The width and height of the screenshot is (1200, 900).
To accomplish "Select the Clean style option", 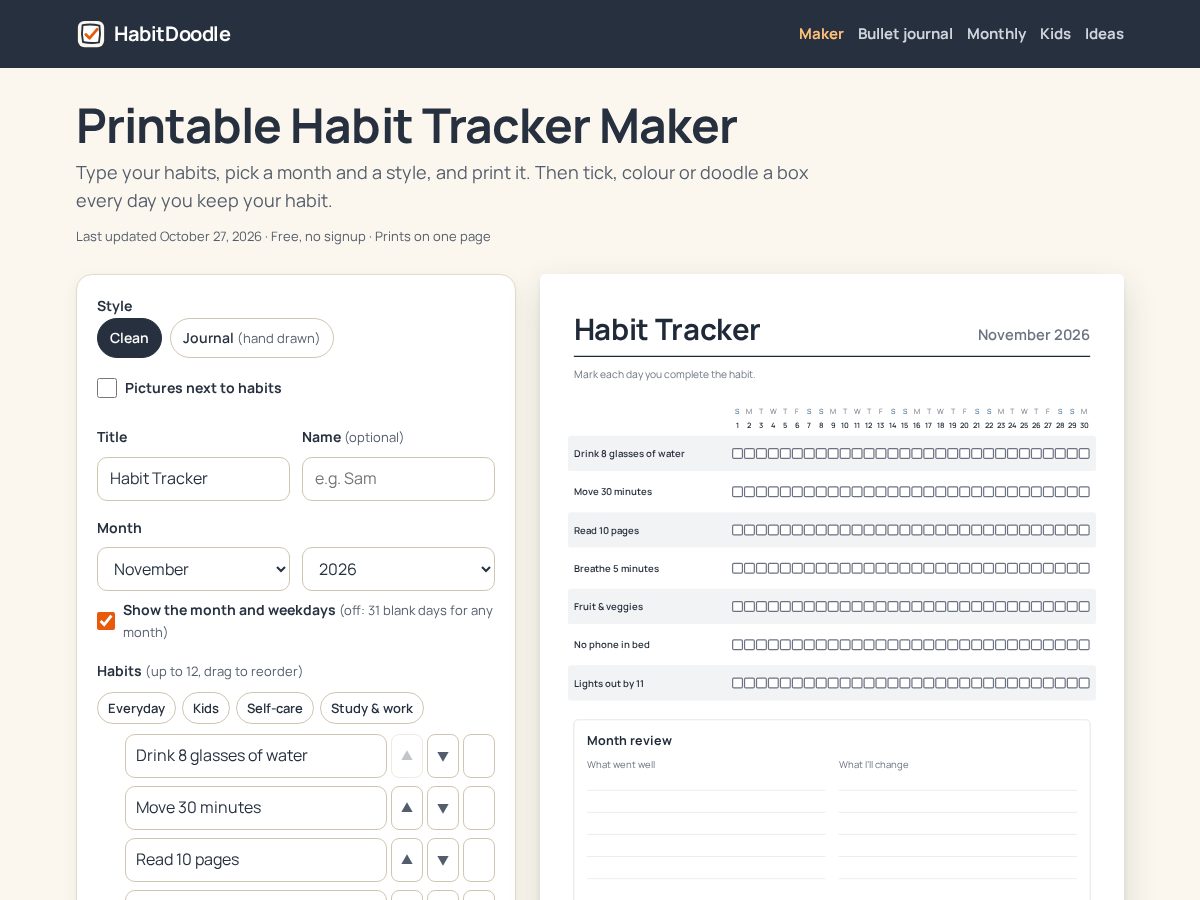I will pos(129,338).
